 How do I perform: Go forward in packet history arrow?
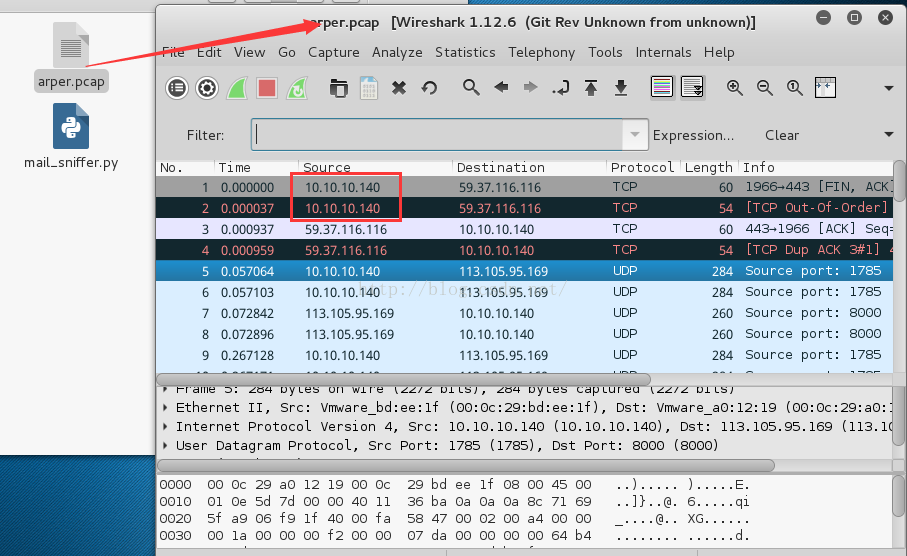point(530,87)
